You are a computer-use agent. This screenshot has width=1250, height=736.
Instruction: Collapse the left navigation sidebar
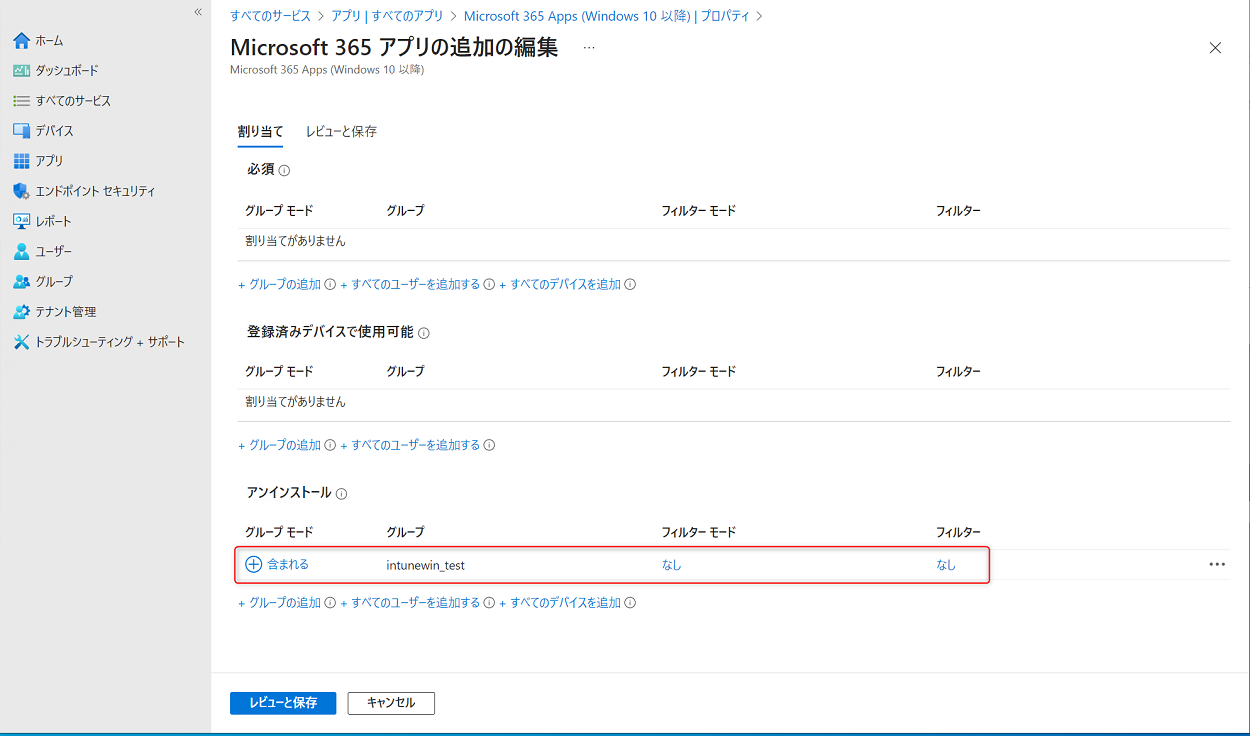tap(198, 12)
